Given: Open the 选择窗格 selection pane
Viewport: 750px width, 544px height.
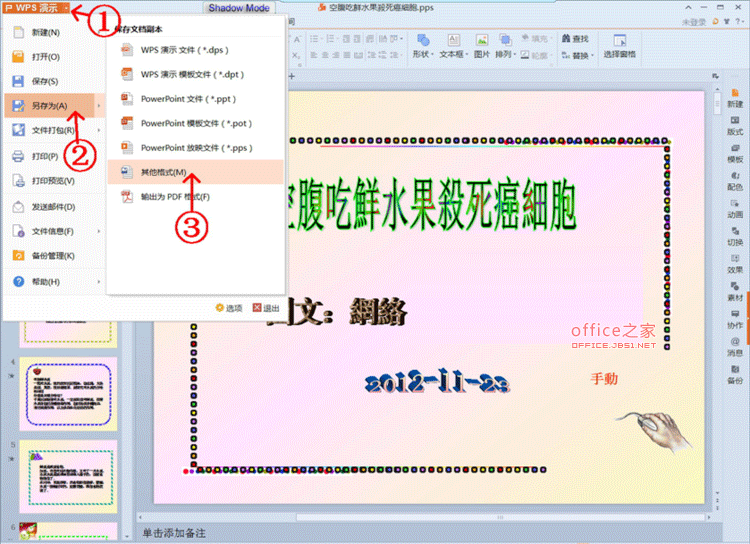Looking at the screenshot, I should coord(619,46).
